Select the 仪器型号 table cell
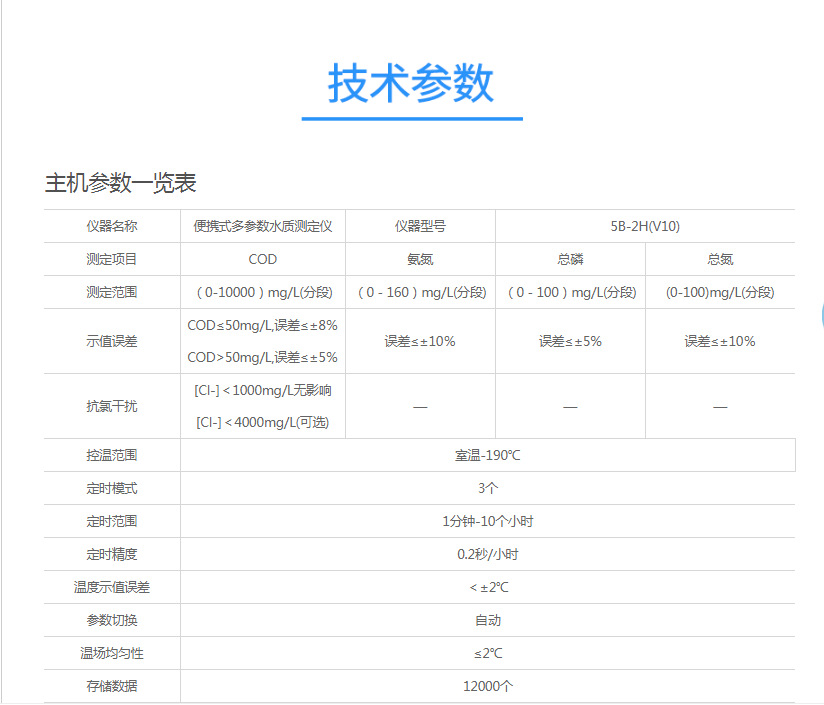Screen dimensions: 824x705 pos(419,226)
